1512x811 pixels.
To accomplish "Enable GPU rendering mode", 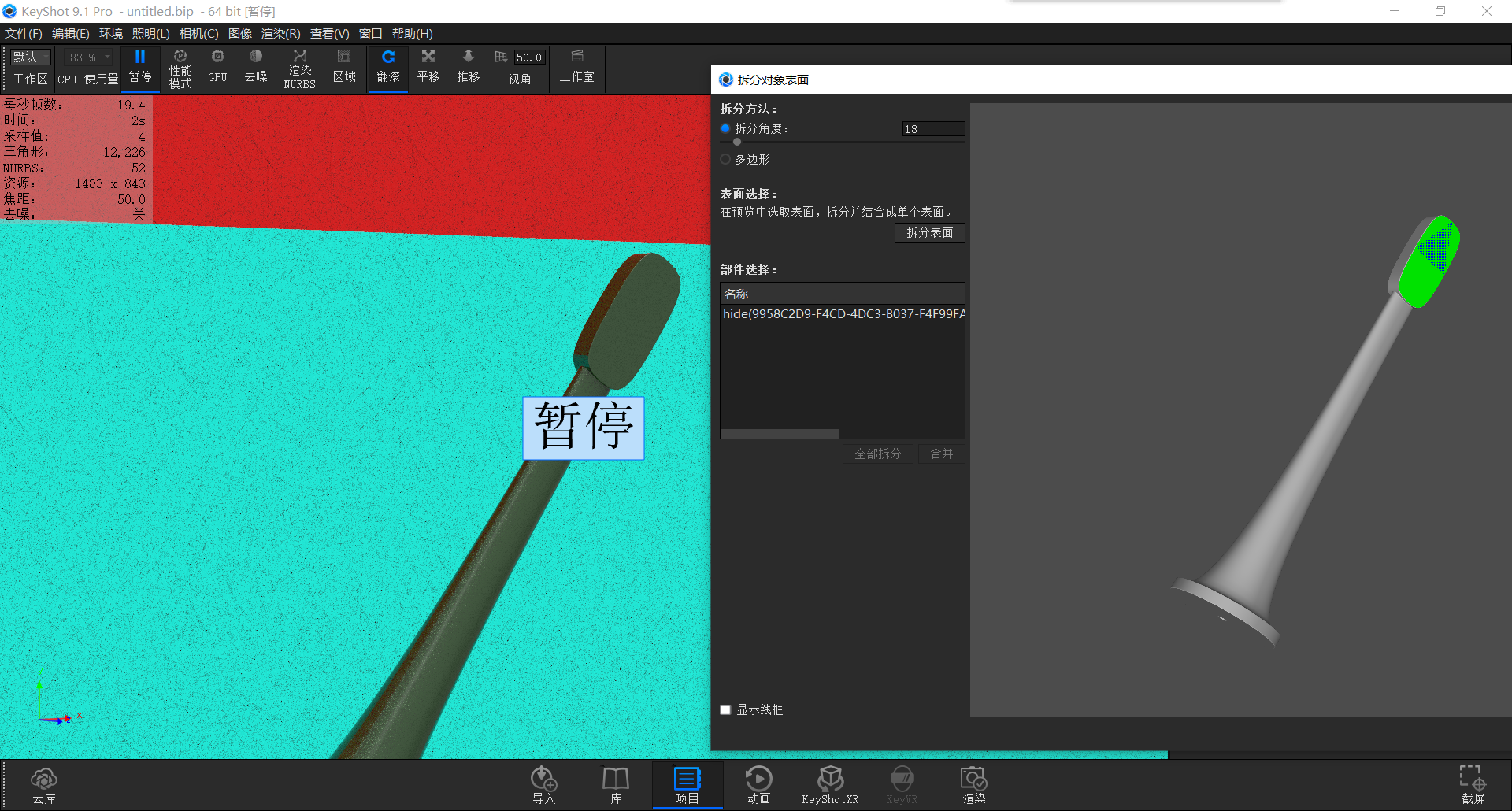I will coord(217,69).
